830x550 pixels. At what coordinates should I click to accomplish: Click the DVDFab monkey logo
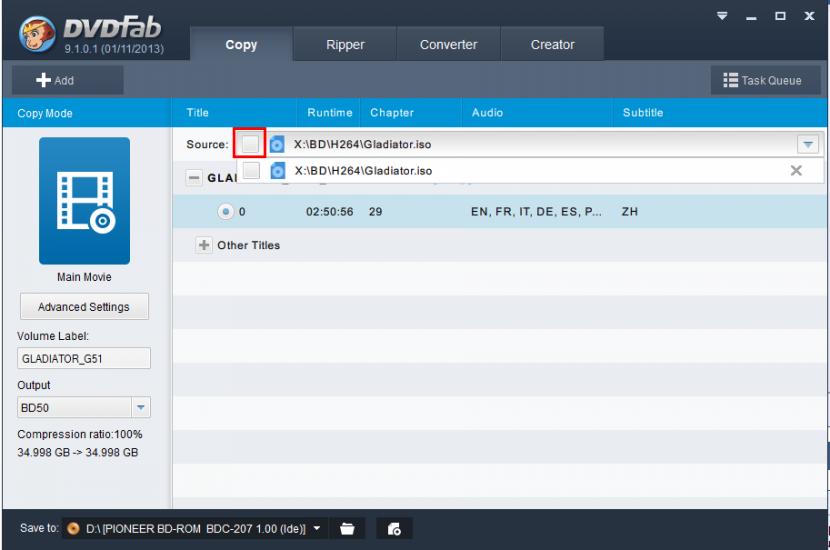tap(37, 34)
